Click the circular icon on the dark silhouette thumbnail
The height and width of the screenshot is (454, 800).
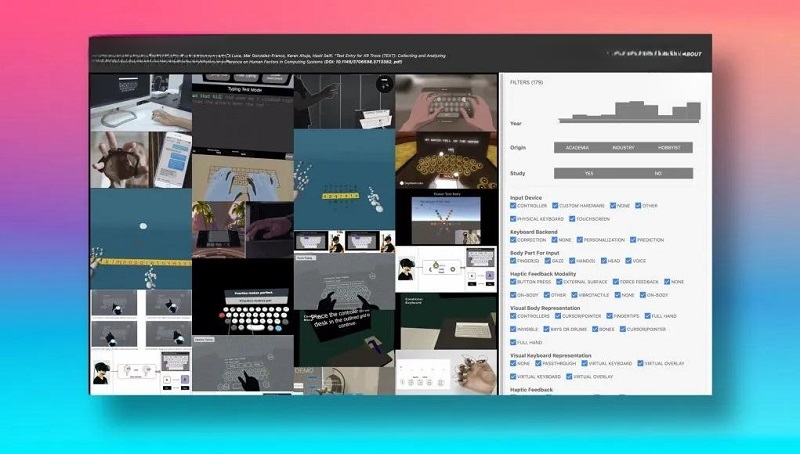point(384,84)
